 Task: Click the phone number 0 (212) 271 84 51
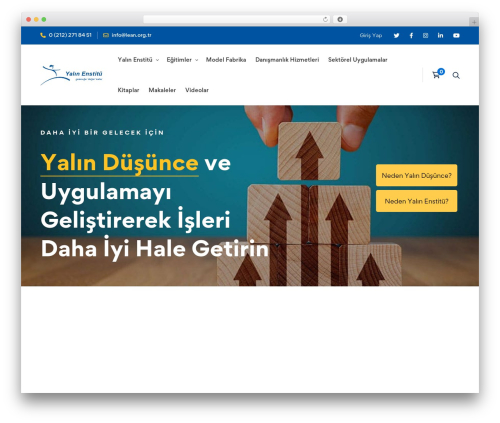[x=70, y=35]
